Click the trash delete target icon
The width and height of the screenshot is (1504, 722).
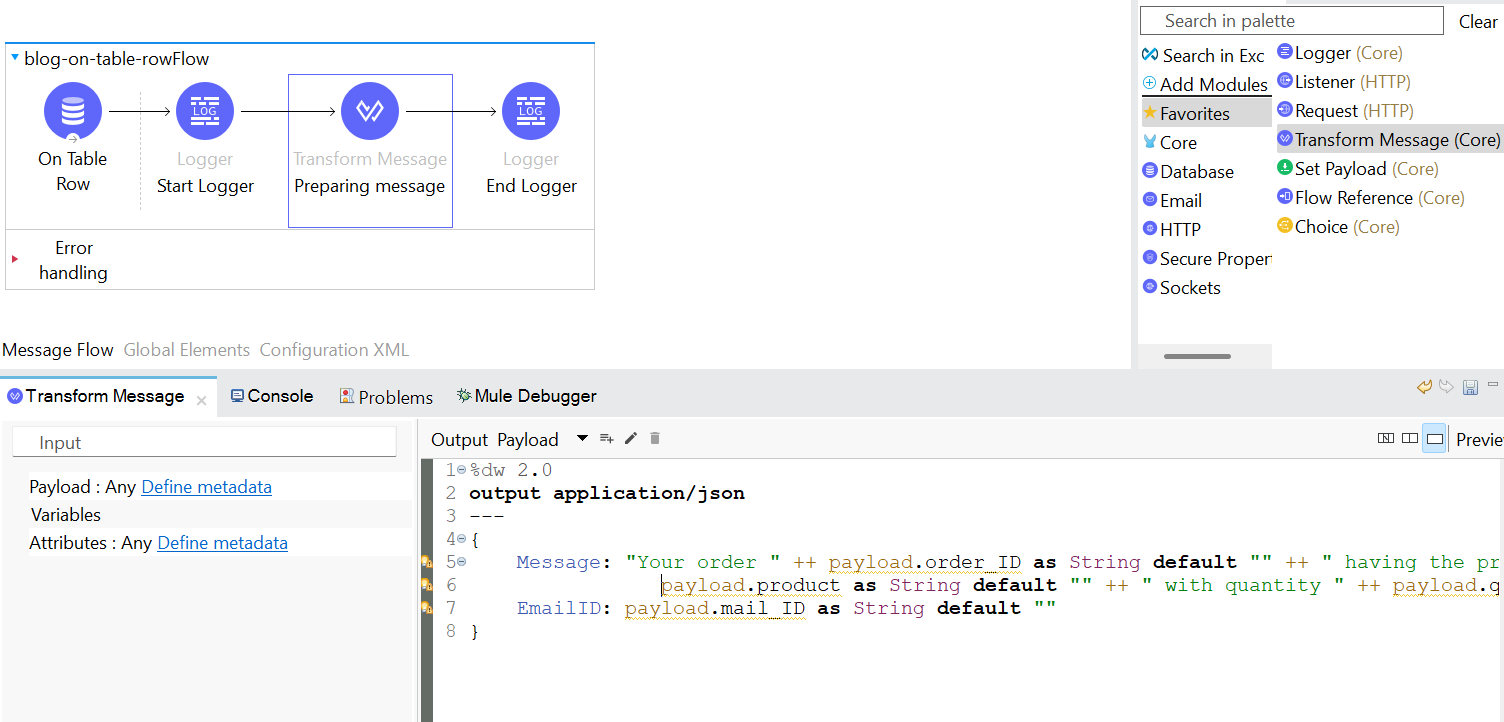(655, 439)
